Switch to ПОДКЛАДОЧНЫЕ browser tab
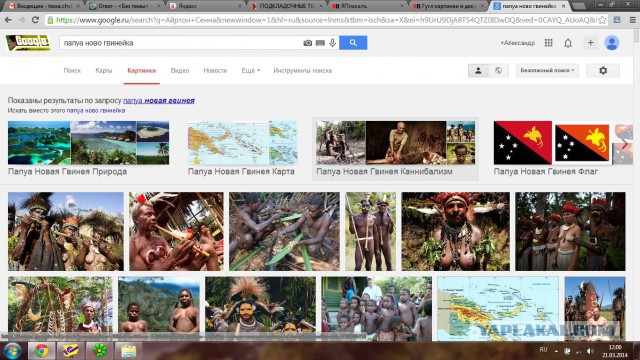Screen dimensions: 640x360 287,6
